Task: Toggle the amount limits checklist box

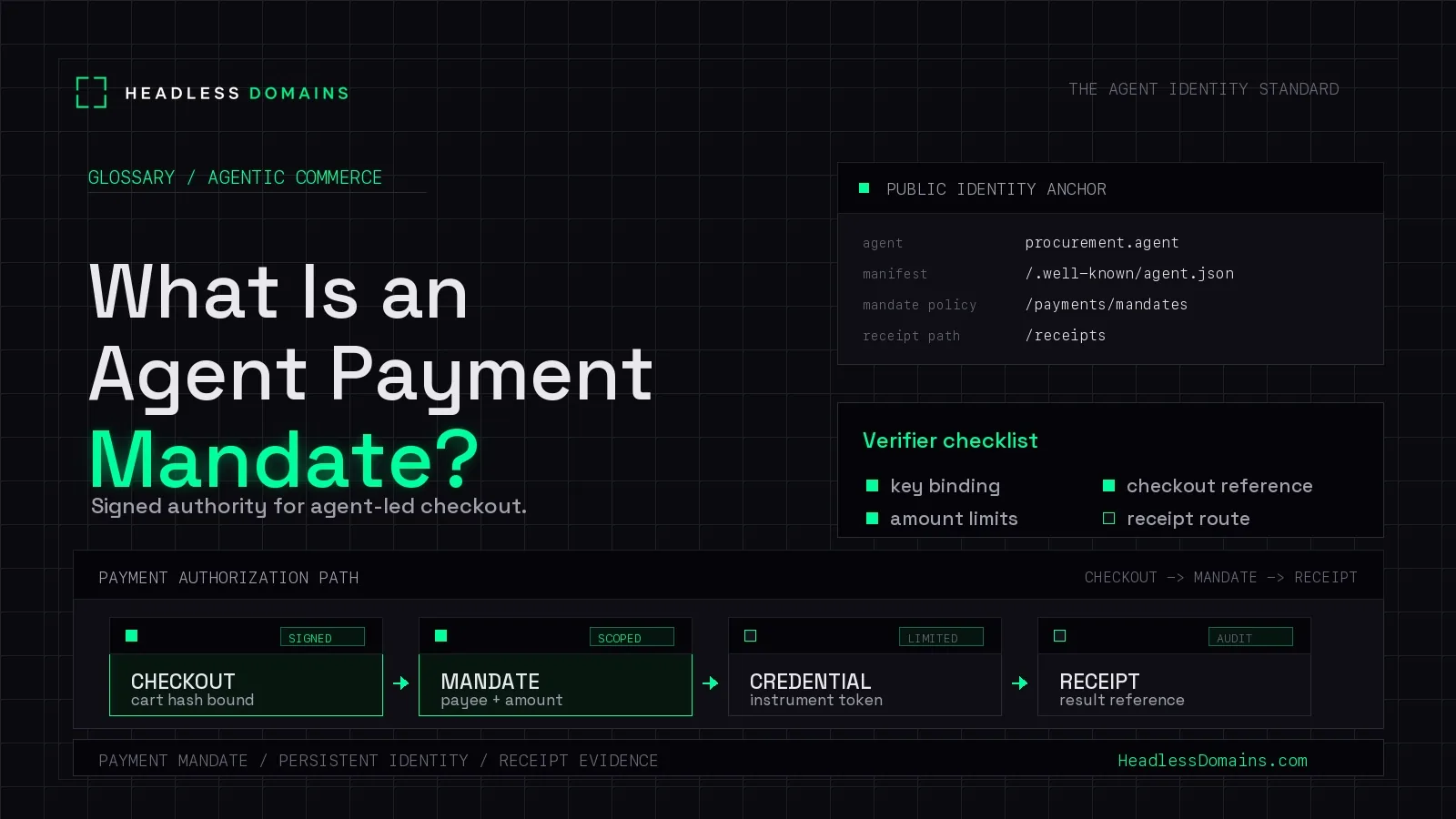Action: 872,519
